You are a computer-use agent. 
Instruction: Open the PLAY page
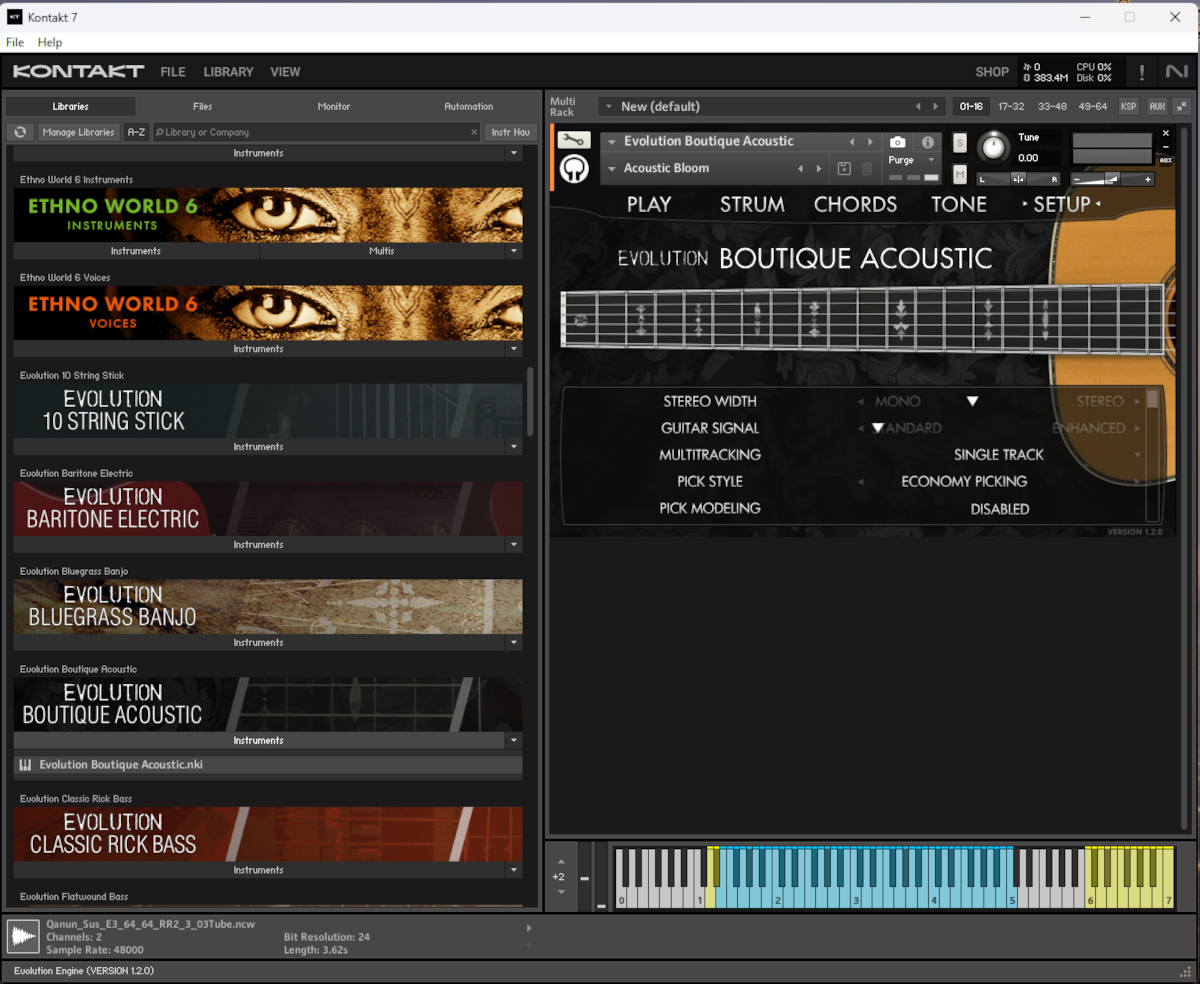pyautogui.click(x=649, y=204)
